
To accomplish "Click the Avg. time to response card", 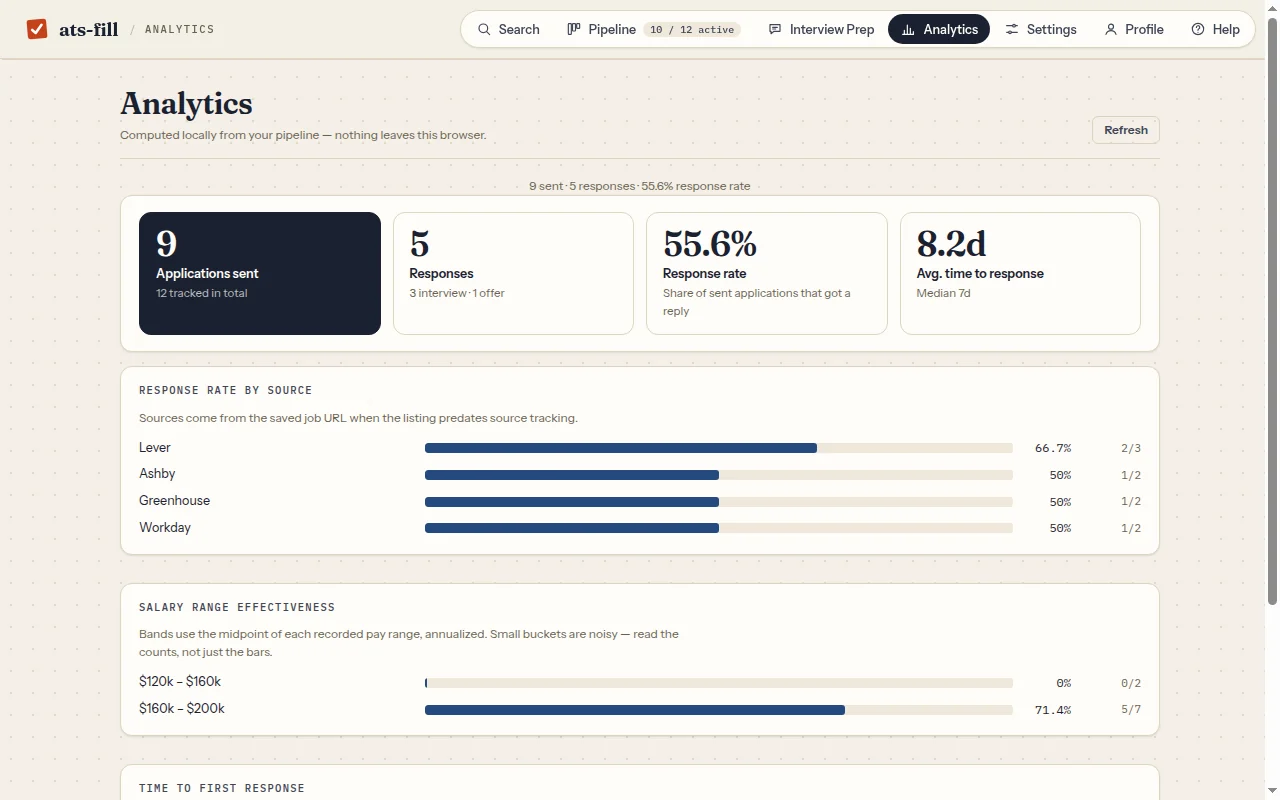I will tap(1020, 273).
